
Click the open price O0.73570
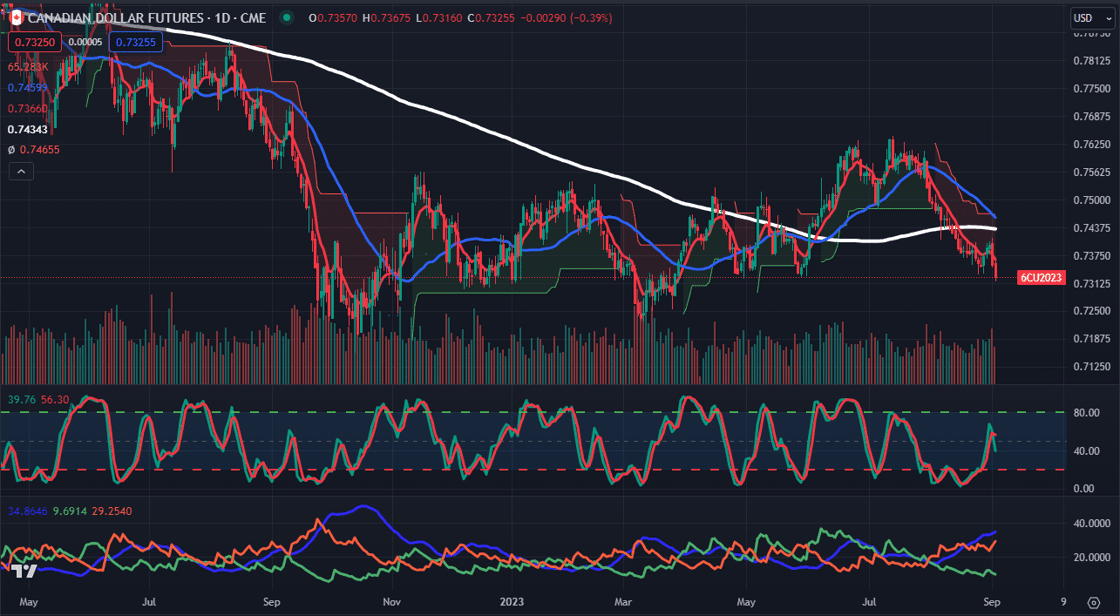pyautogui.click(x=334, y=18)
